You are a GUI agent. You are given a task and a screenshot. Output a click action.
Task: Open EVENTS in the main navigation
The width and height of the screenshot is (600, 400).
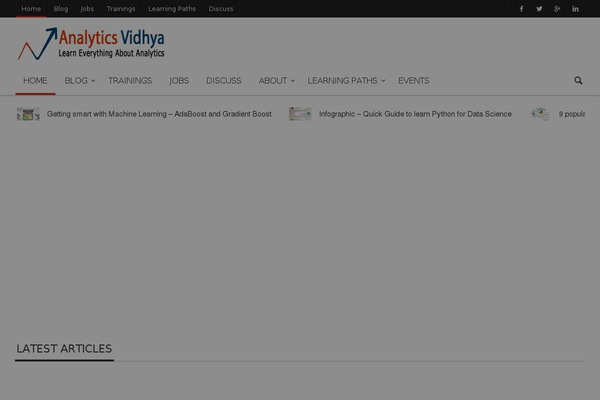click(414, 81)
